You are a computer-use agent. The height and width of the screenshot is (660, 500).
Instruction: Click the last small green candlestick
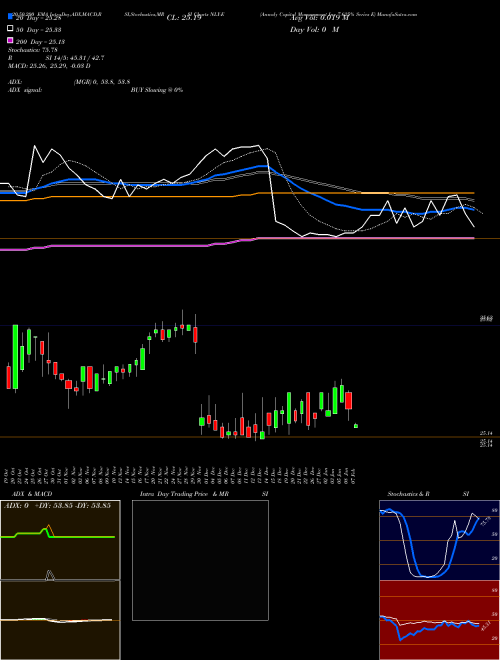pos(356,426)
